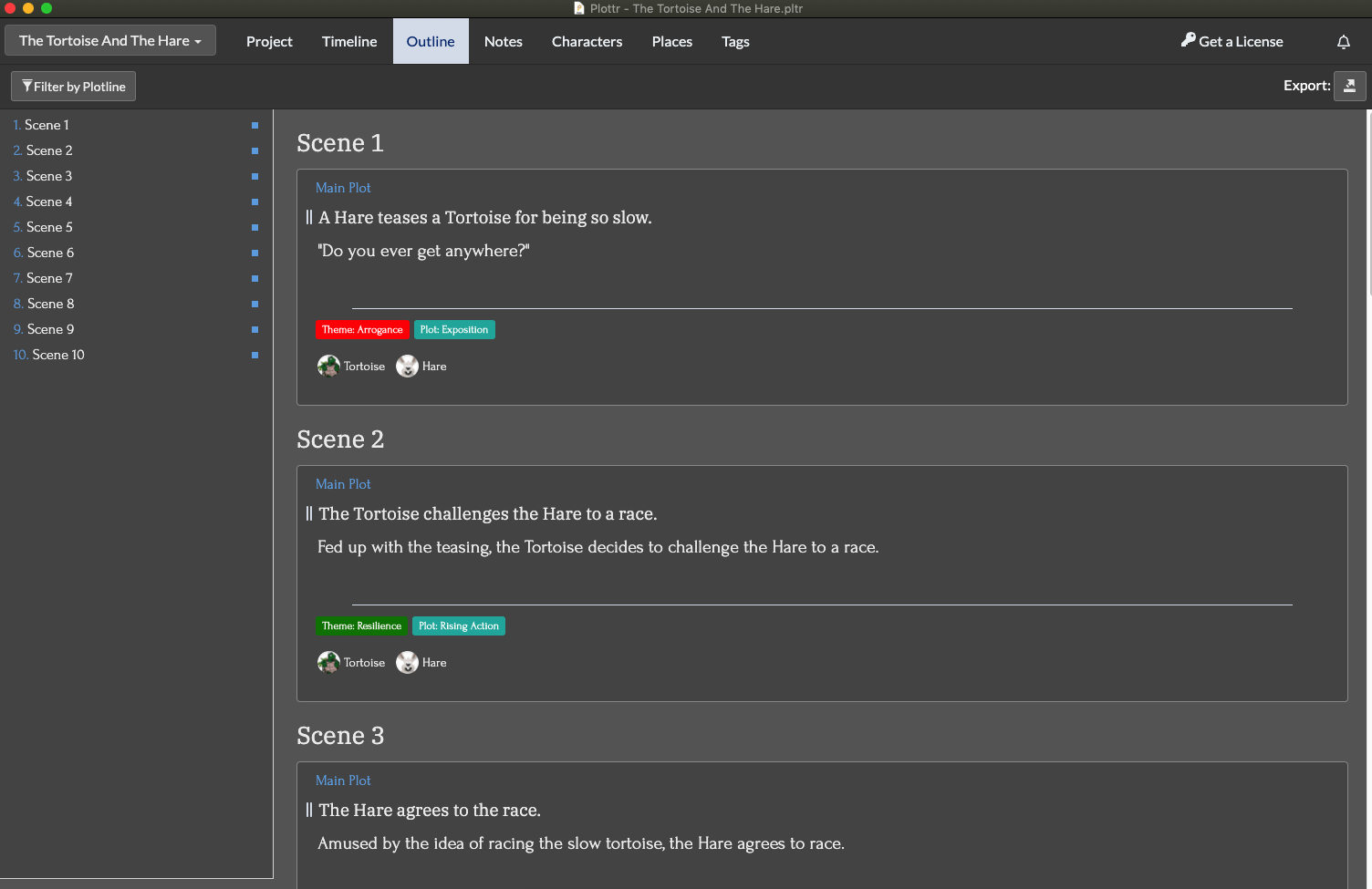The image size is (1372, 889).
Task: Click the blue plotline dot beside Scene 3
Action: 255,176
